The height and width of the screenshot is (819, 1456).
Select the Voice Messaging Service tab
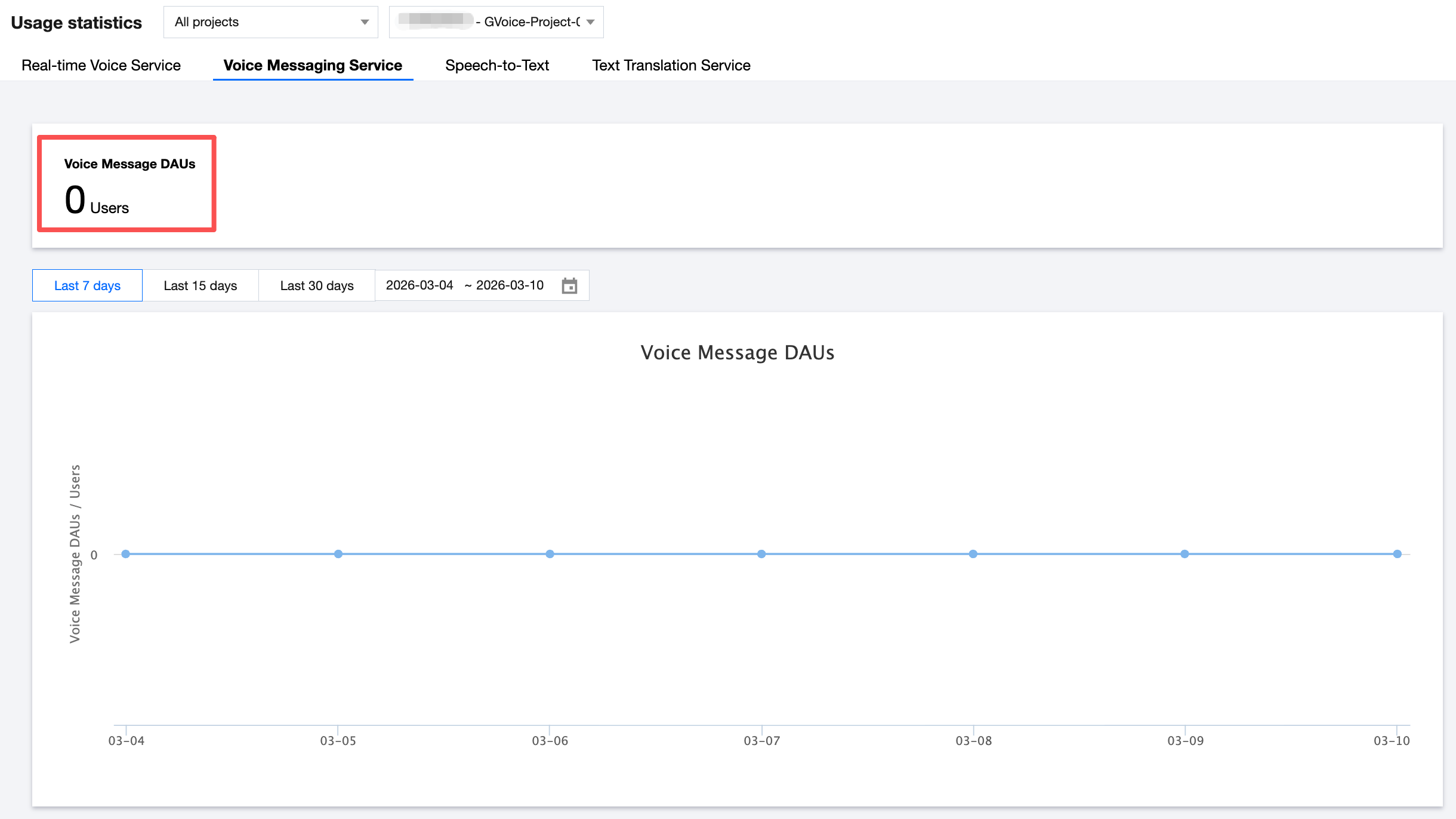tap(313, 65)
